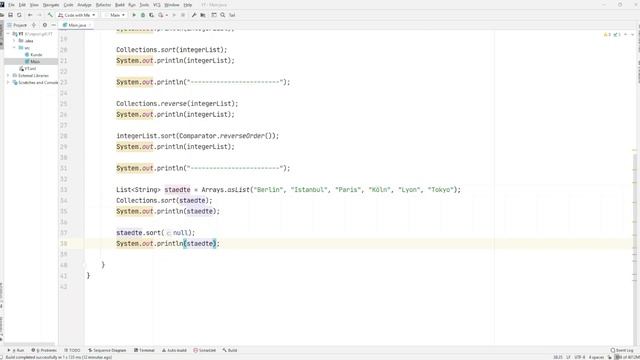Viewport: 640px width, 360px height.
Task: Select the Main.java editor tab
Action: (x=76, y=25)
